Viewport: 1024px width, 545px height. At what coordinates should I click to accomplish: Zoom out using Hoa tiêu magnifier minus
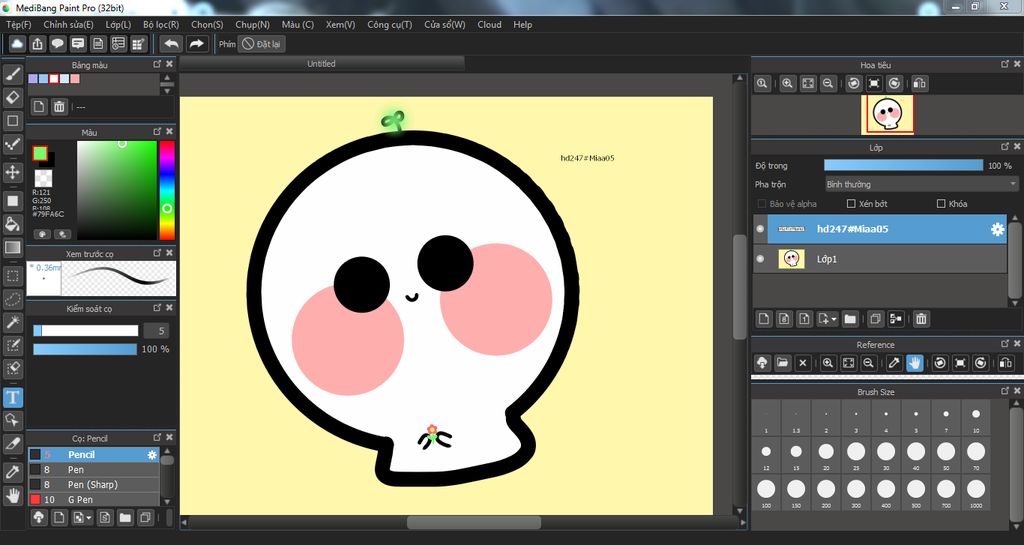click(x=828, y=84)
